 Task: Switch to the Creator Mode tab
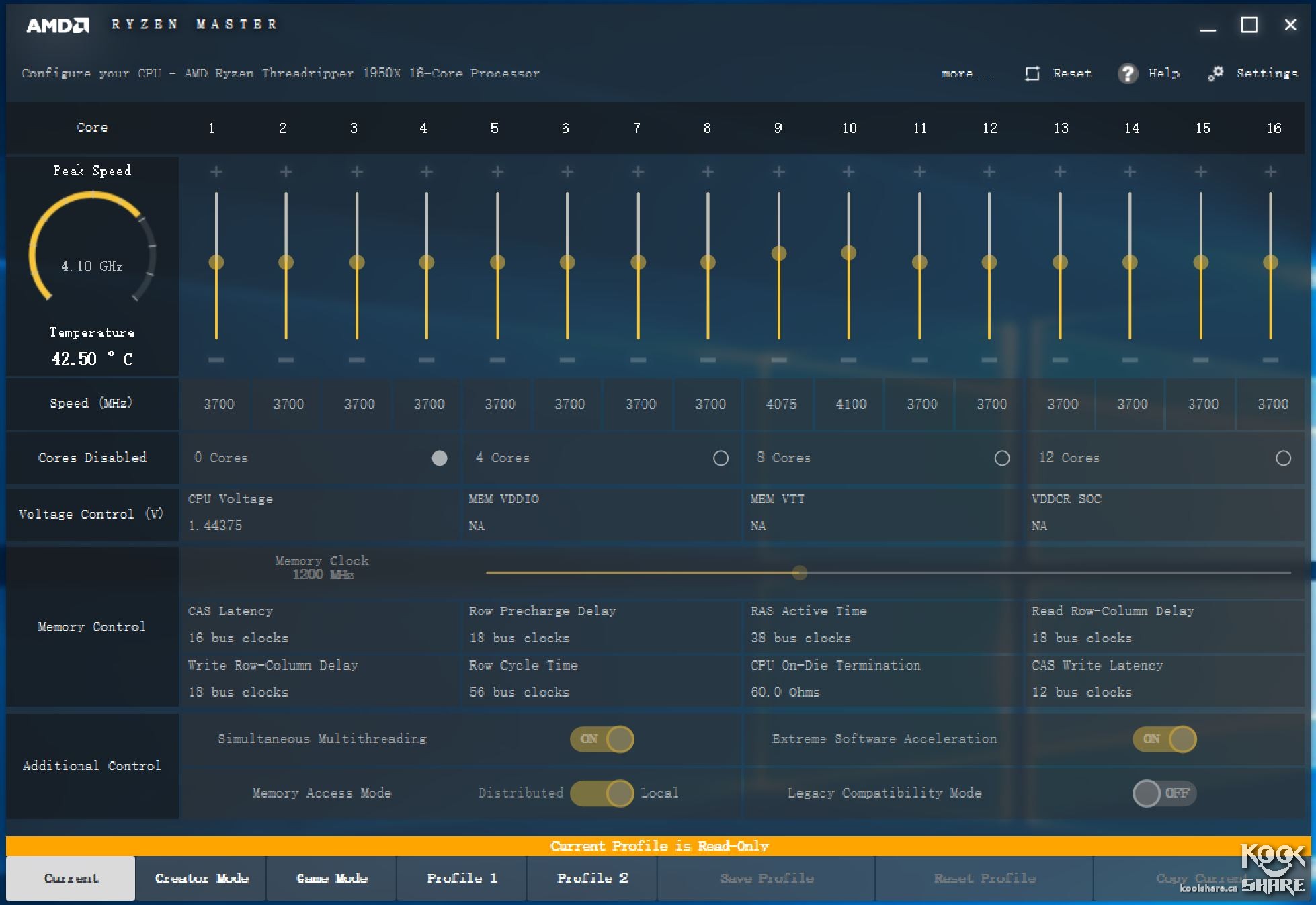point(201,878)
